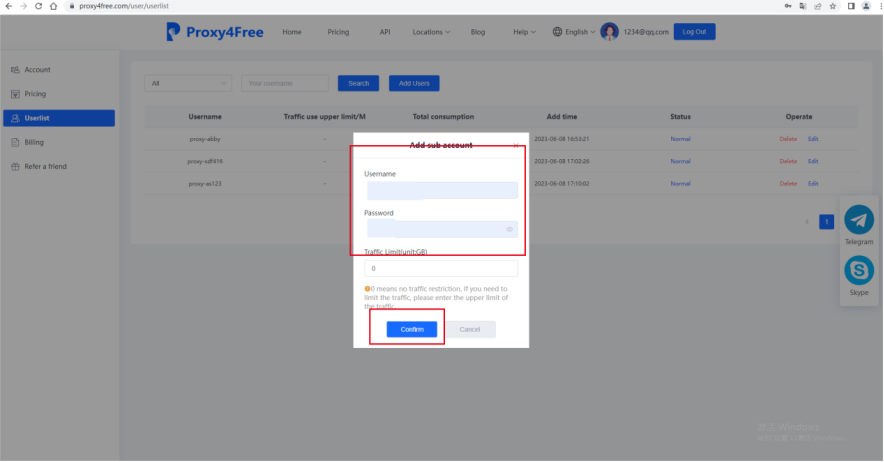
Task: Focus the Traffic Limit input field
Action: pyautogui.click(x=441, y=269)
